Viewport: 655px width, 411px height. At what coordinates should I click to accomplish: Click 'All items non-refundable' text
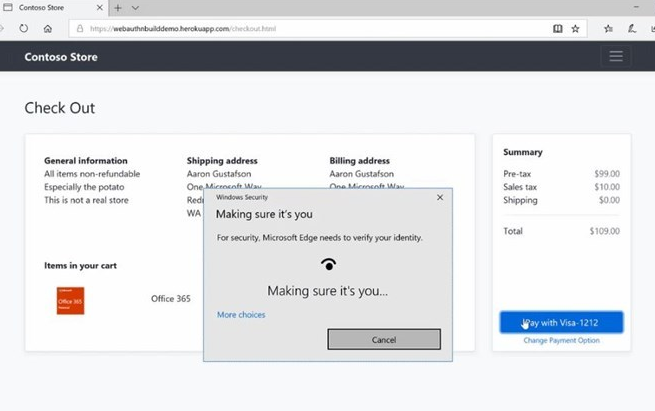click(92, 174)
